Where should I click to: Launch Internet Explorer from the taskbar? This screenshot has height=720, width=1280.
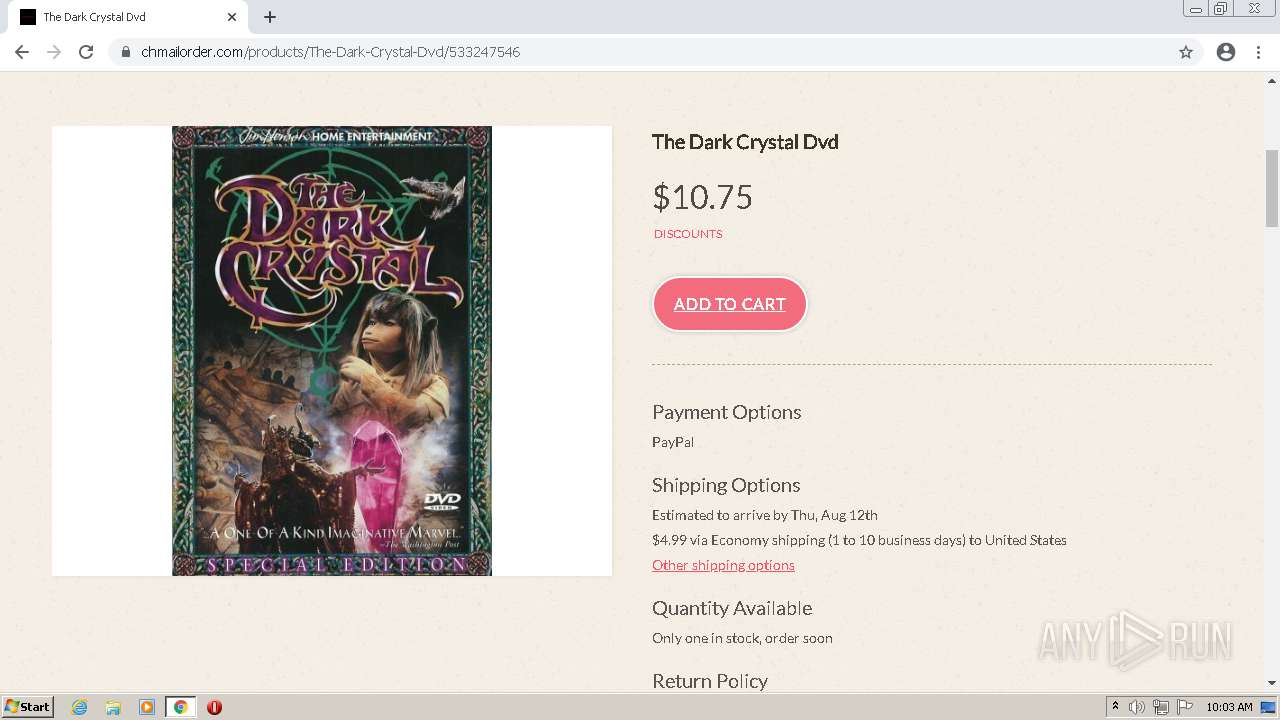click(x=80, y=707)
